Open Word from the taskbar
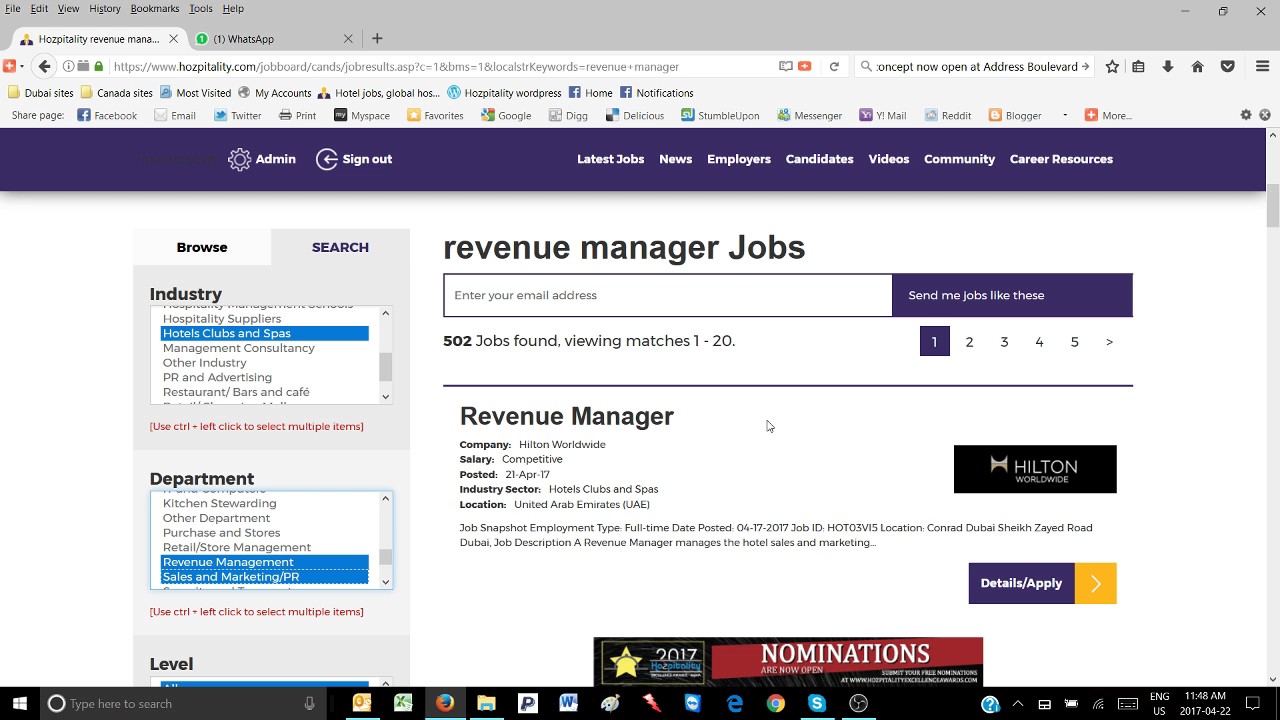Screen dimensions: 1280x720 point(569,703)
